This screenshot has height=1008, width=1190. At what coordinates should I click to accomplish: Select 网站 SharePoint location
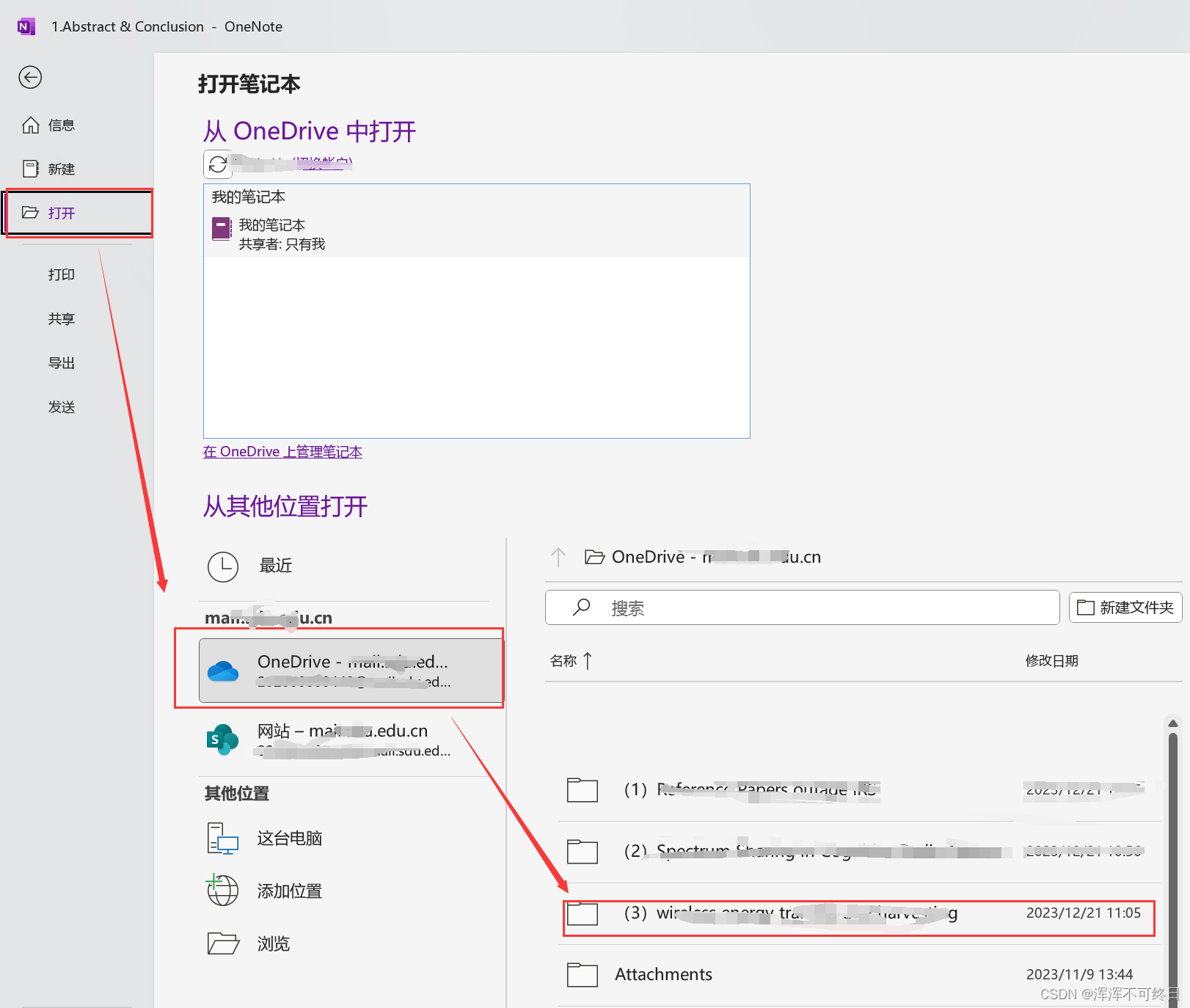tap(345, 739)
